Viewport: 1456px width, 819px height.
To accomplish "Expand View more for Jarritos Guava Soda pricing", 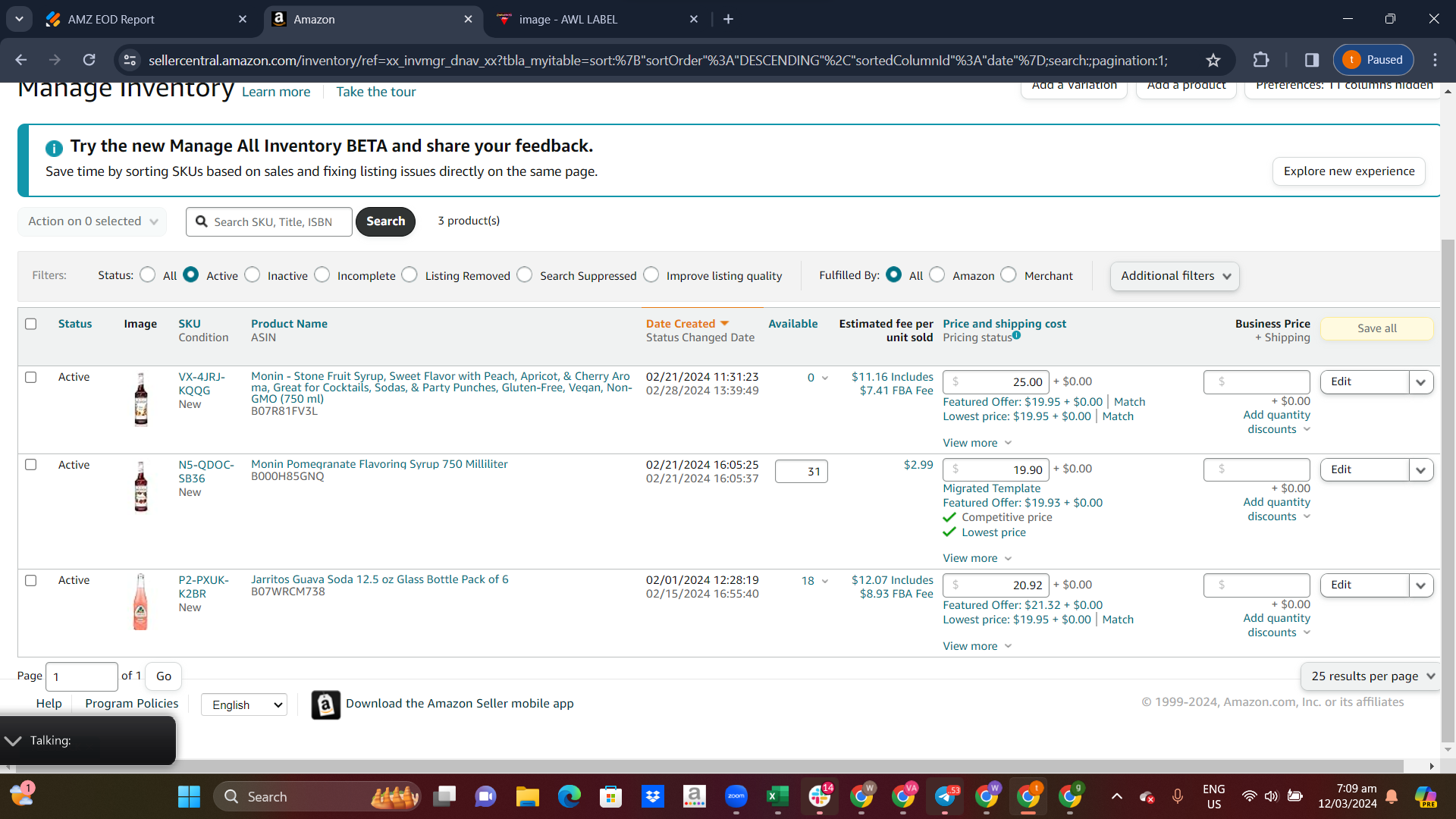I will (x=977, y=646).
